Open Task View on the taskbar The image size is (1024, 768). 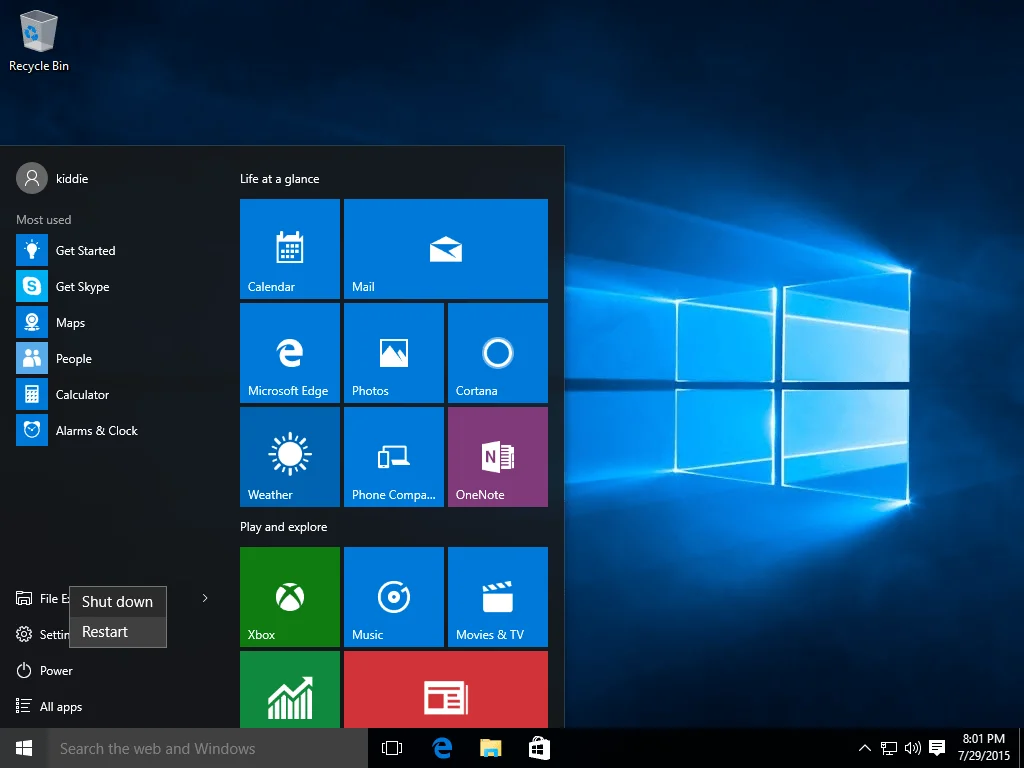pos(391,747)
